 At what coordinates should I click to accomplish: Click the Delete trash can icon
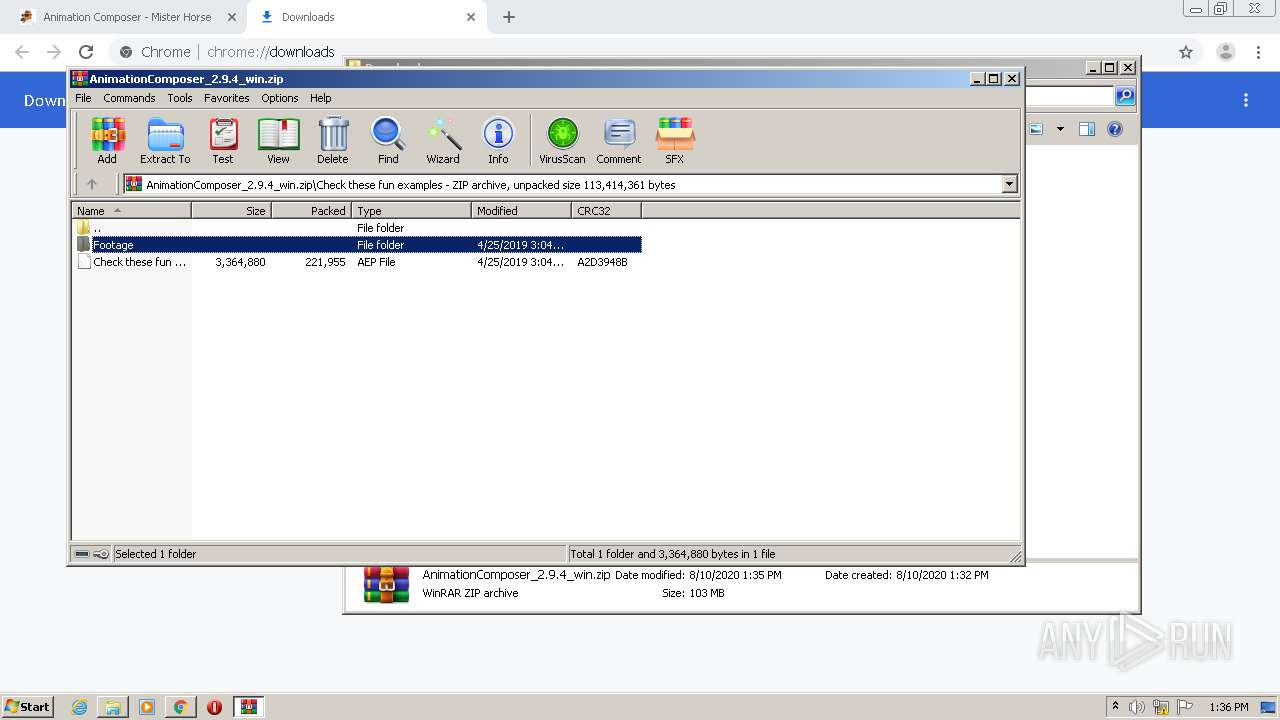click(x=333, y=140)
